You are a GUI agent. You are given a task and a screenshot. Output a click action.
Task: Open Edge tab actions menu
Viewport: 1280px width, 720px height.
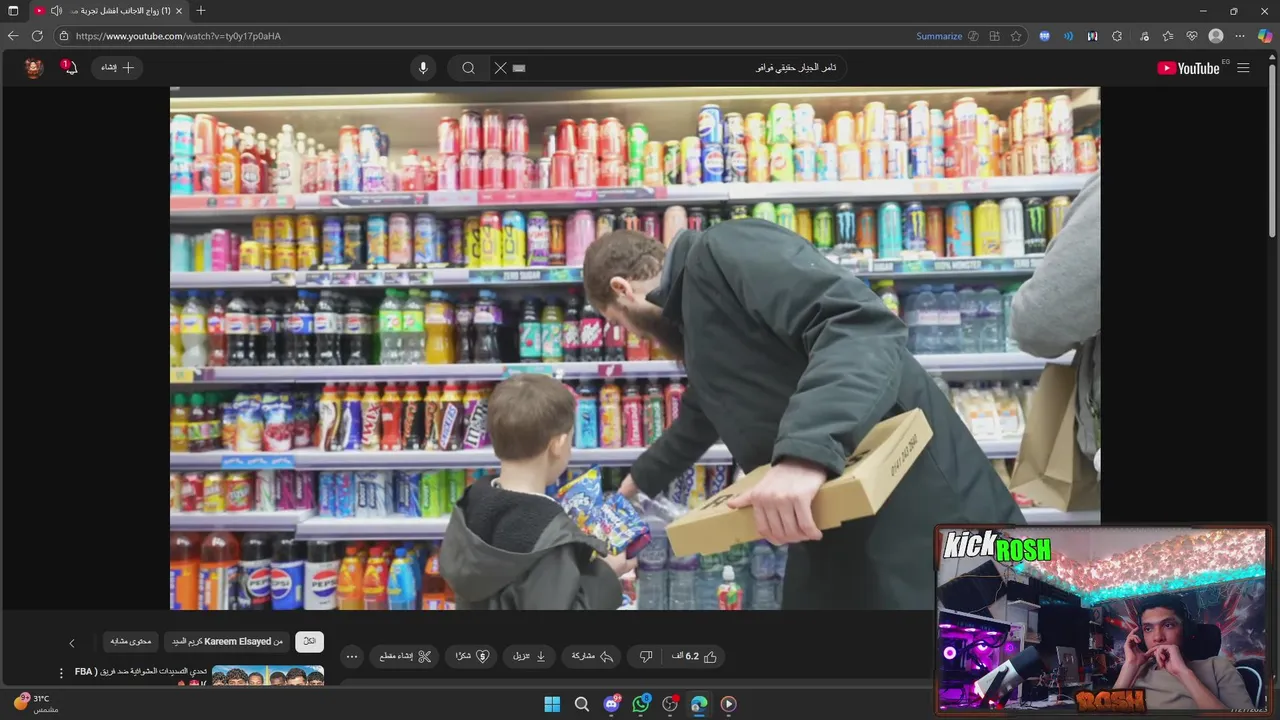pyautogui.click(x=13, y=11)
